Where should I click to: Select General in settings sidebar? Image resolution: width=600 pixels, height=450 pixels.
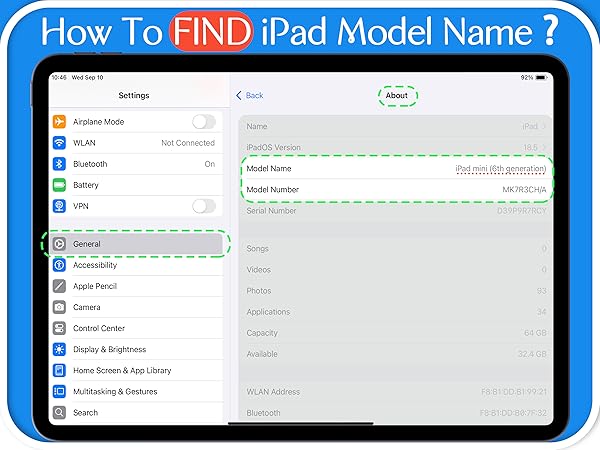click(x=137, y=244)
